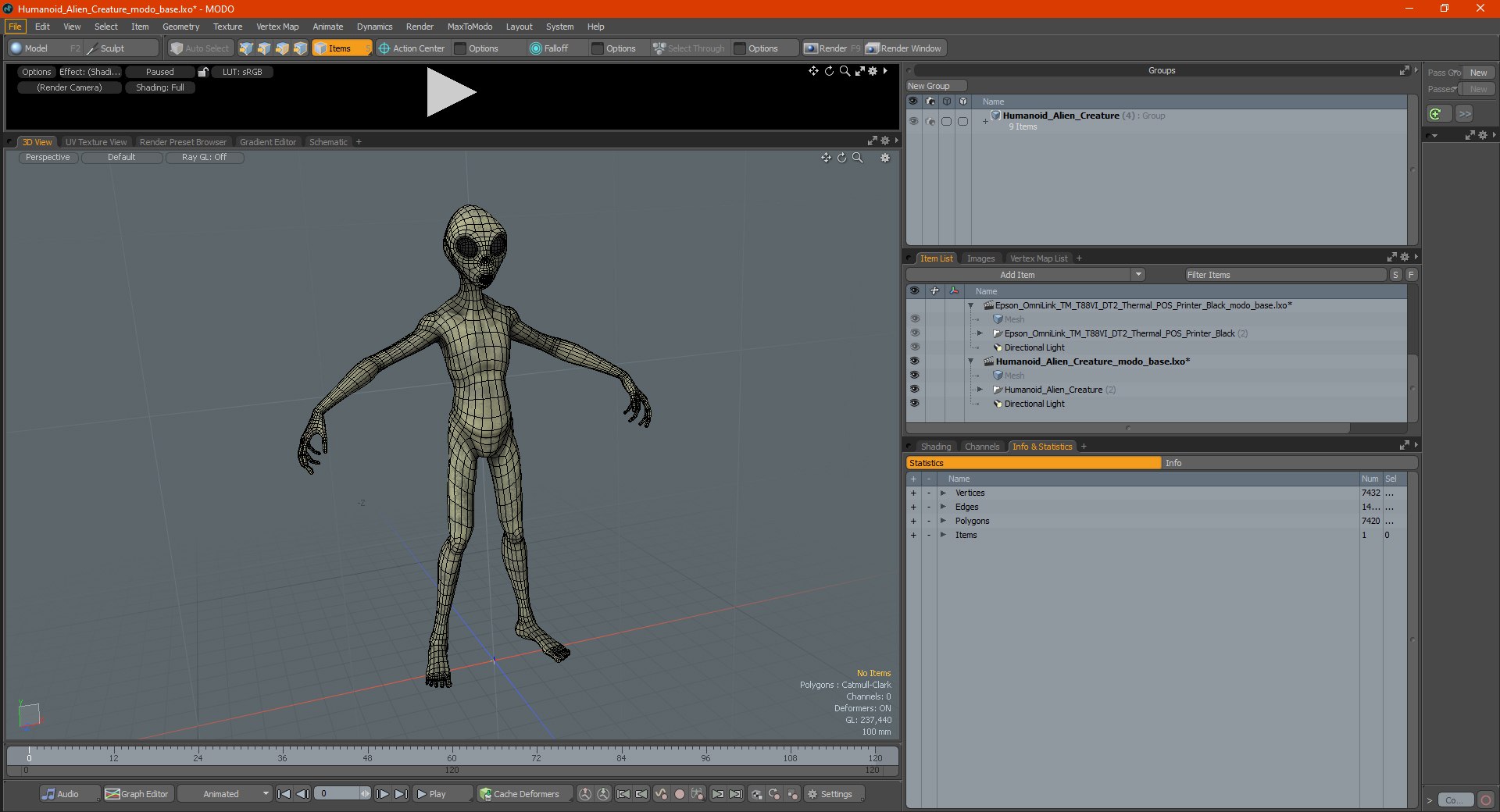Select Vertices selection mode icon
Screen dimensions: 1500x812
click(246, 48)
